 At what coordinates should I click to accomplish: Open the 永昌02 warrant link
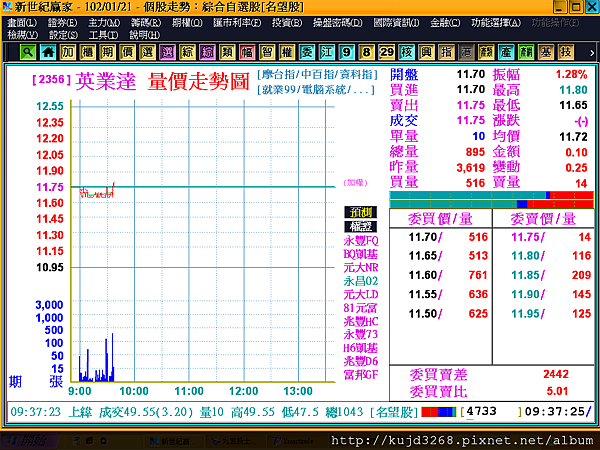(x=361, y=281)
